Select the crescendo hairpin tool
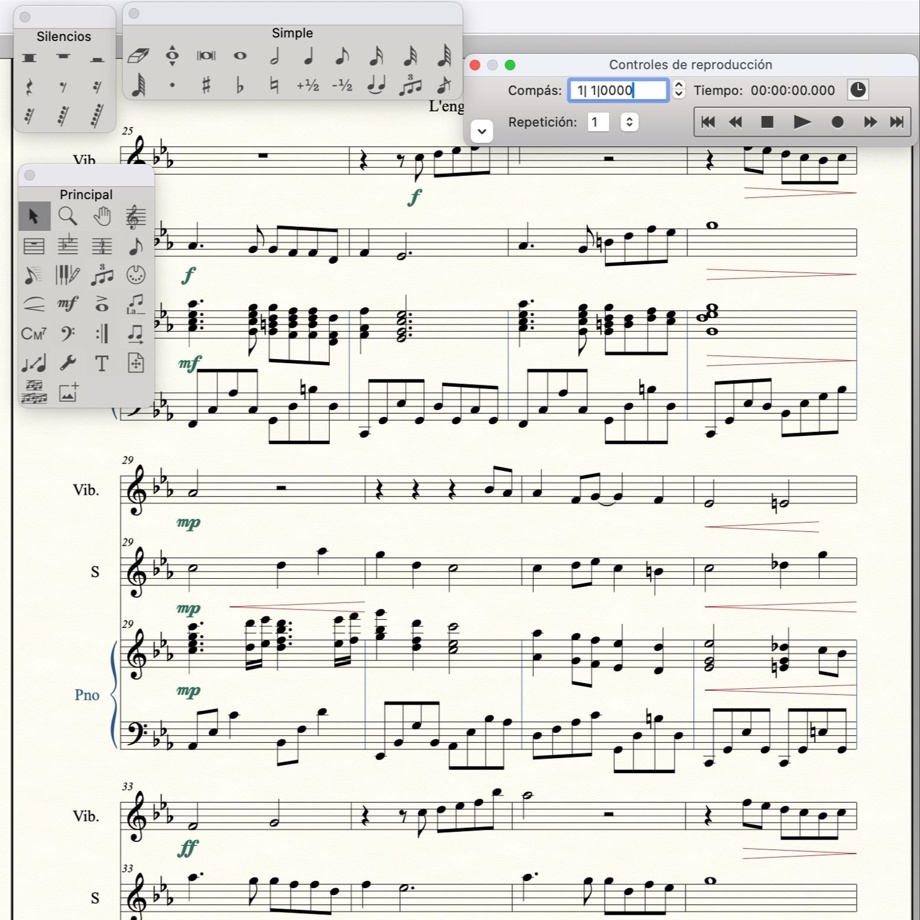 coord(32,303)
